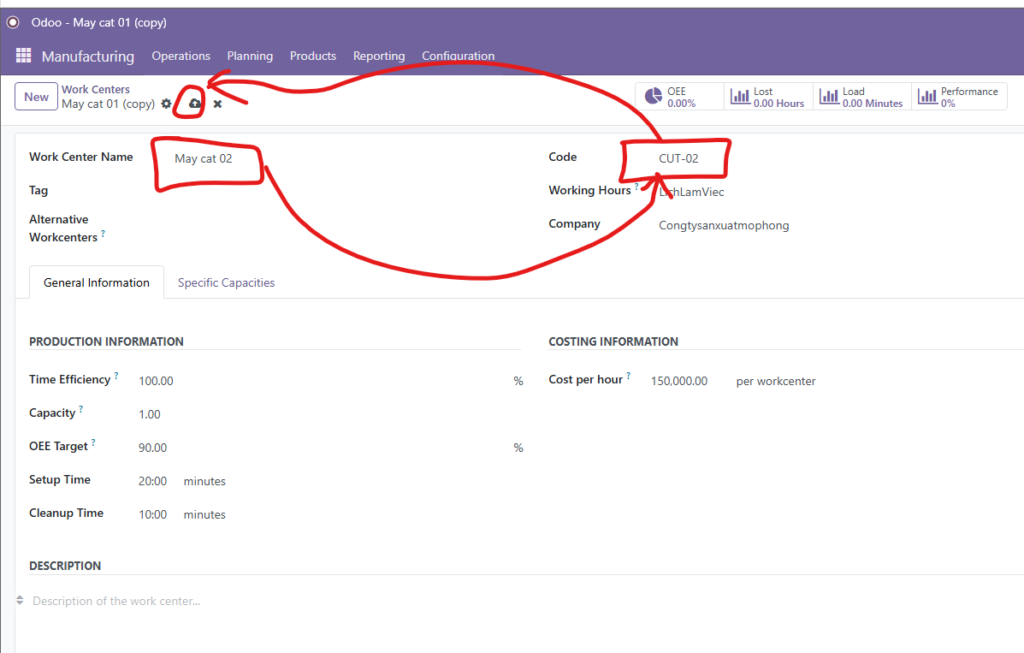Click the Odoo window title icon

coord(14,22)
